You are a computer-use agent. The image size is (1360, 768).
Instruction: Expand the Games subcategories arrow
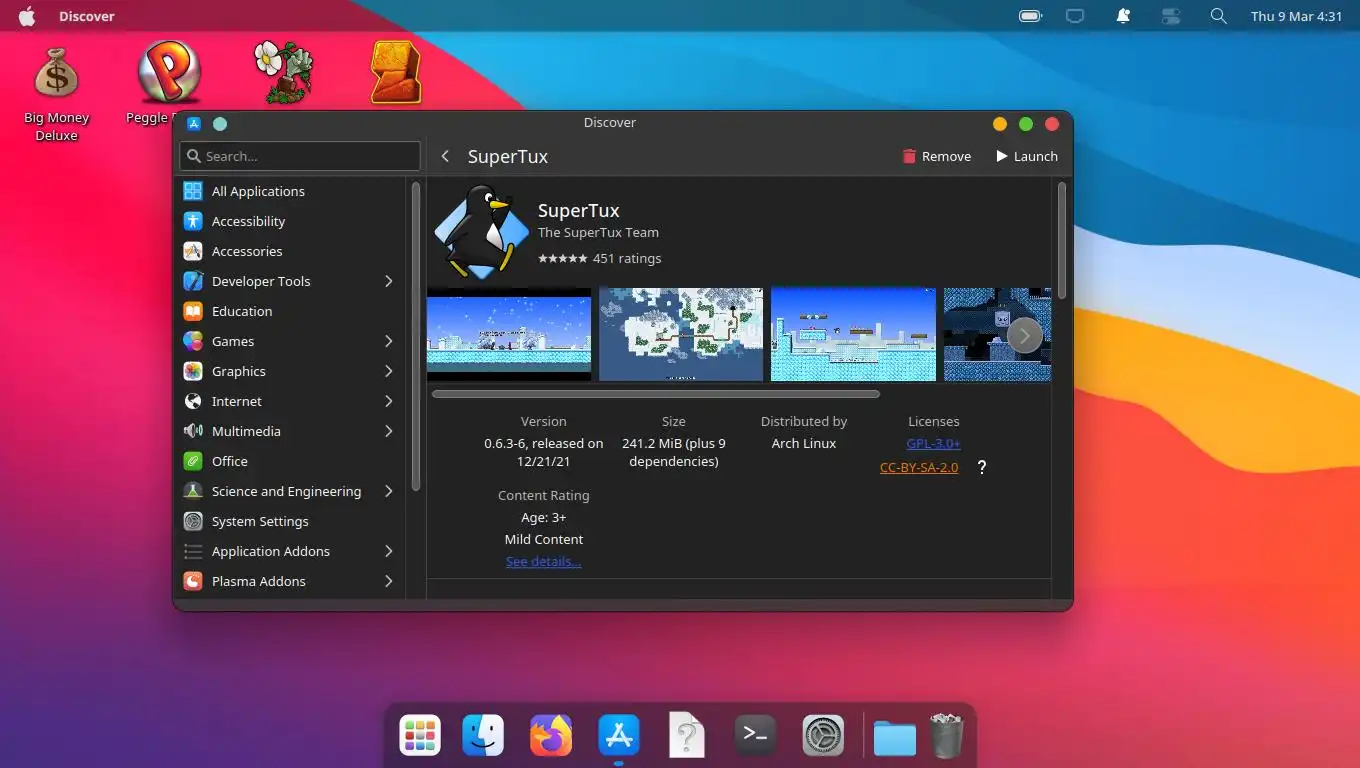[389, 341]
